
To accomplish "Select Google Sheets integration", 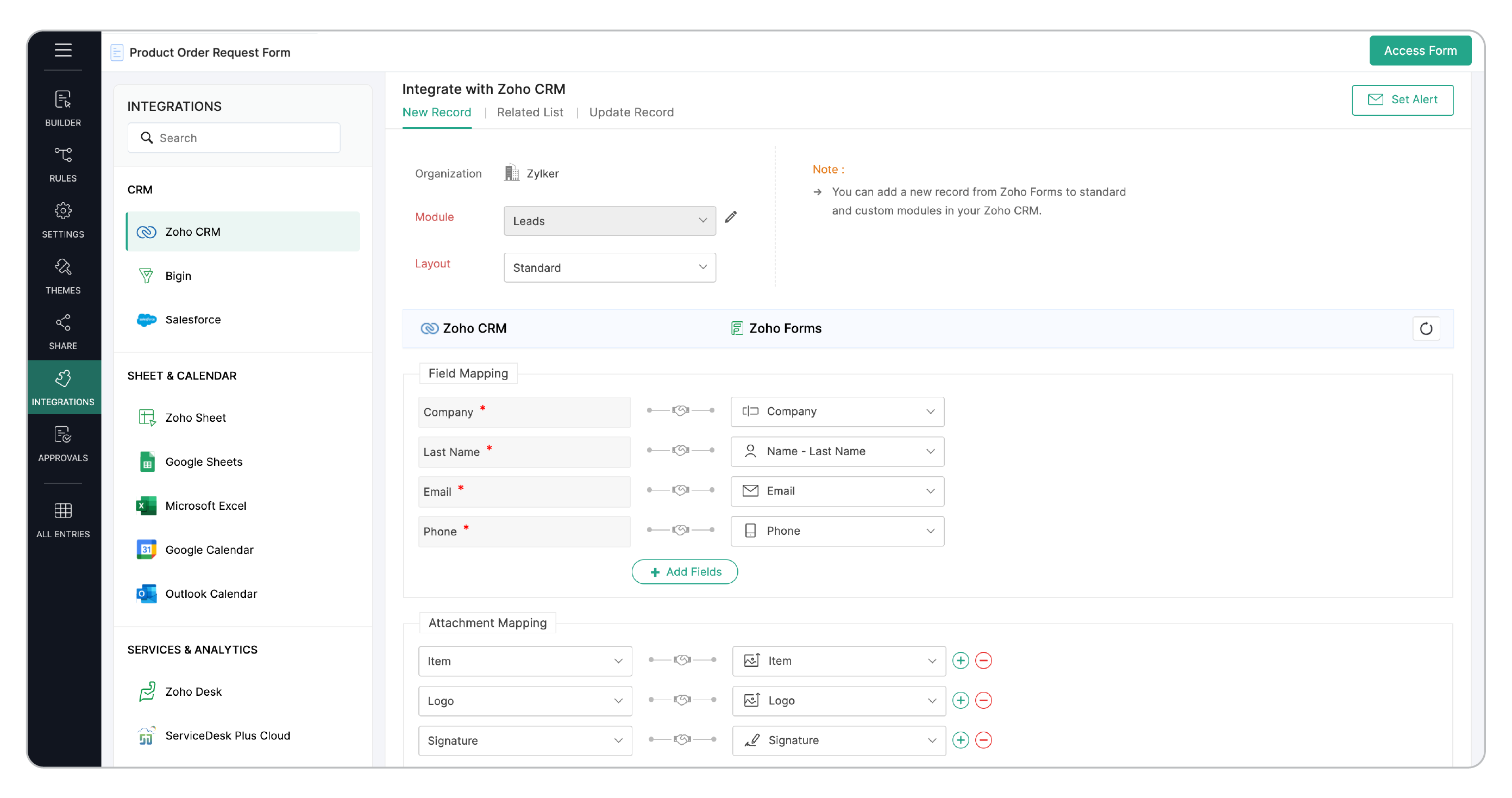I will (x=203, y=462).
